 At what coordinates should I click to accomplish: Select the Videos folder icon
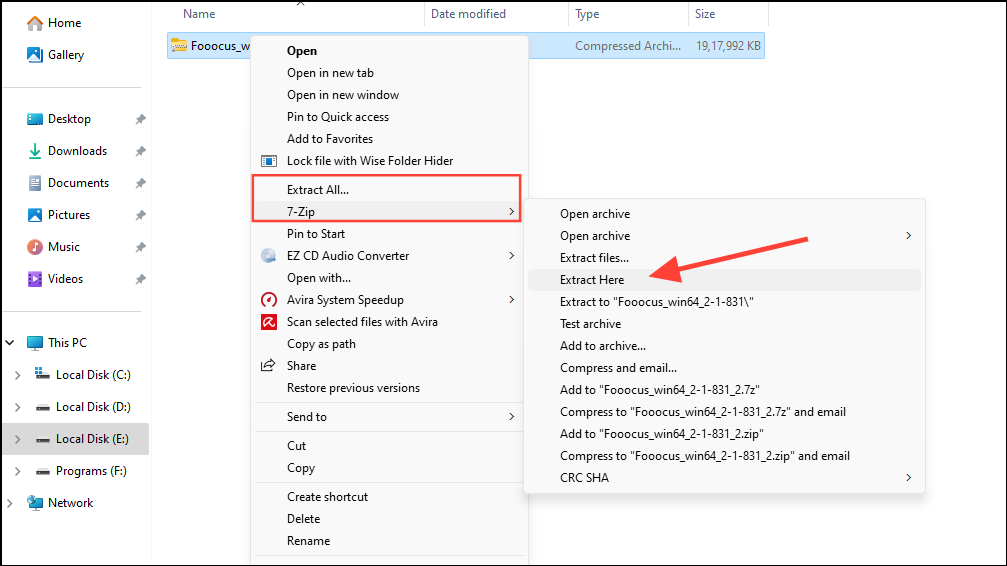[35, 279]
